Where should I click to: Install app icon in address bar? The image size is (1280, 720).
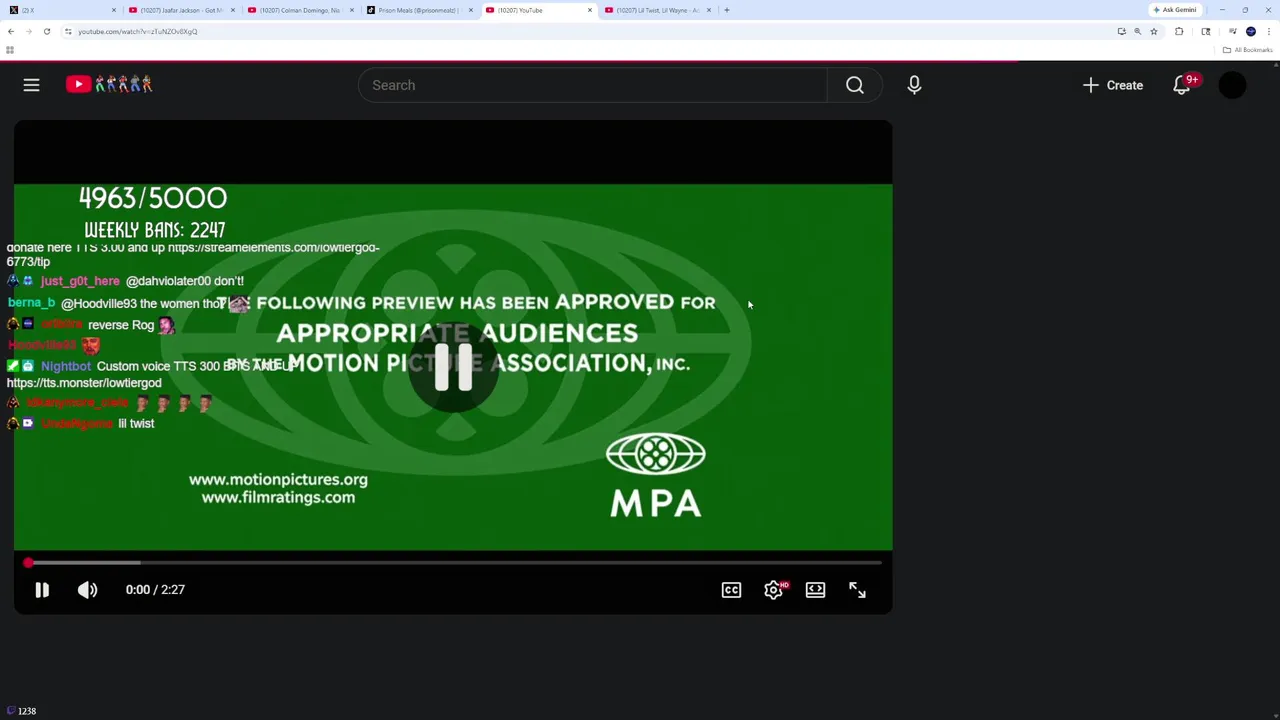1121,31
